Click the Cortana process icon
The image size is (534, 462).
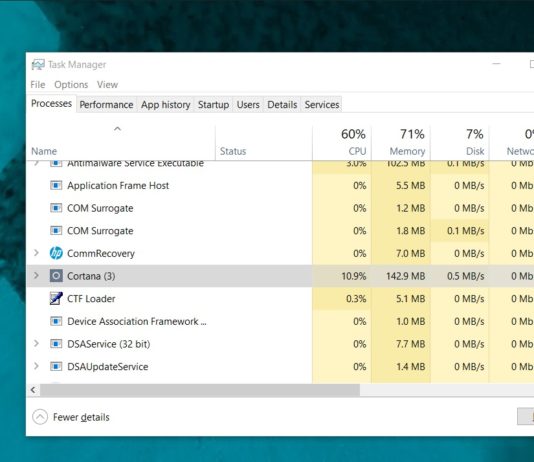[56, 276]
